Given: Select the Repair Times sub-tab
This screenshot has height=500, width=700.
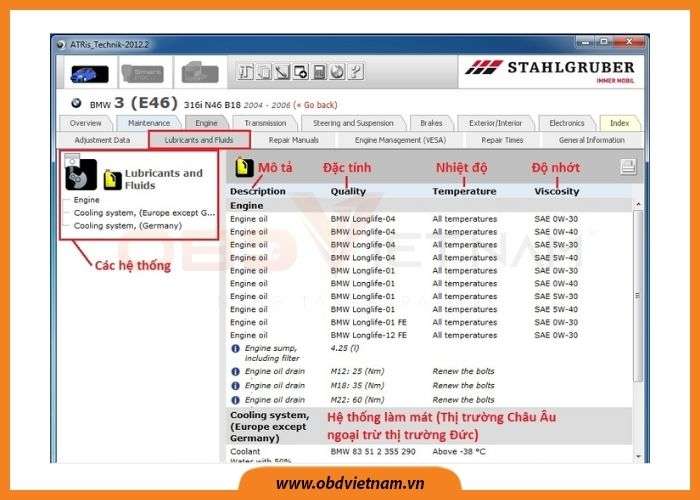Looking at the screenshot, I should pyautogui.click(x=502, y=140).
